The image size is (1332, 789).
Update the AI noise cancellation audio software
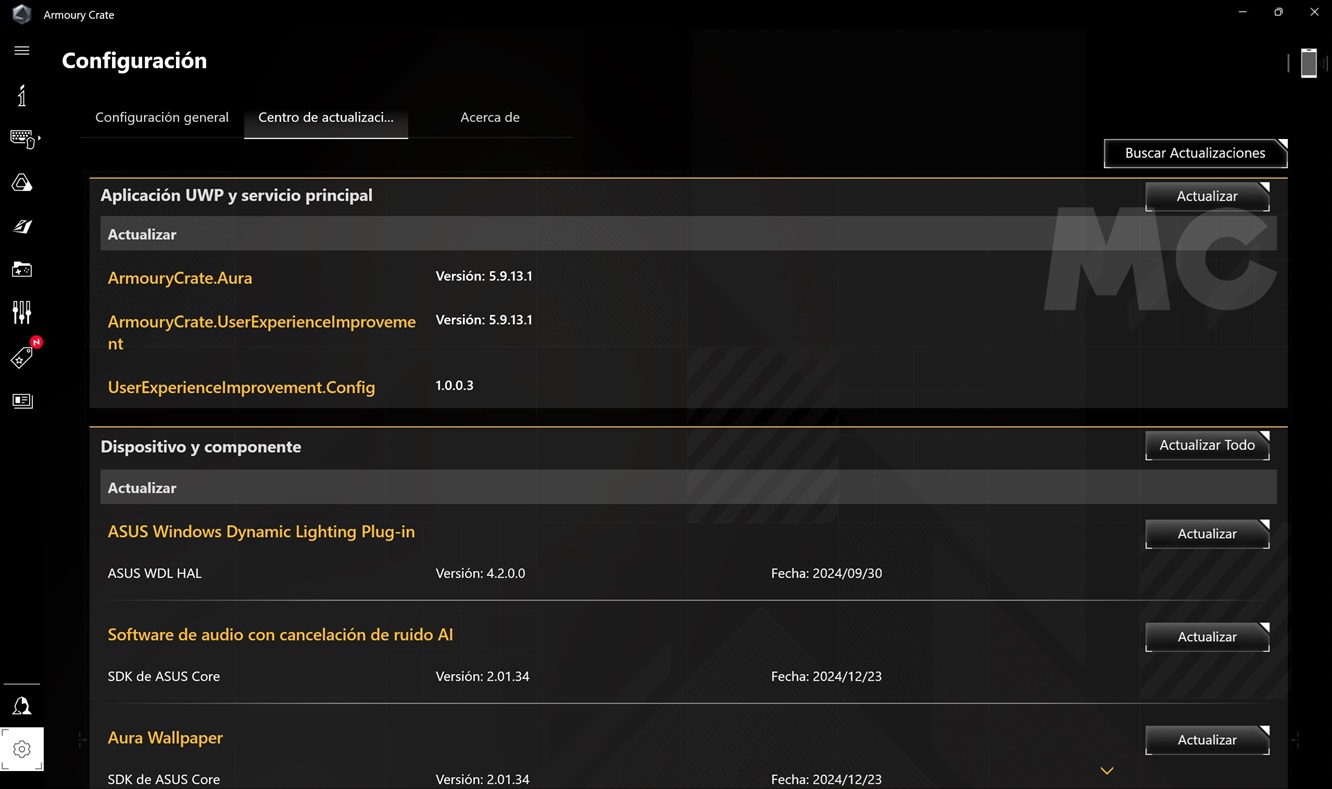point(1207,637)
